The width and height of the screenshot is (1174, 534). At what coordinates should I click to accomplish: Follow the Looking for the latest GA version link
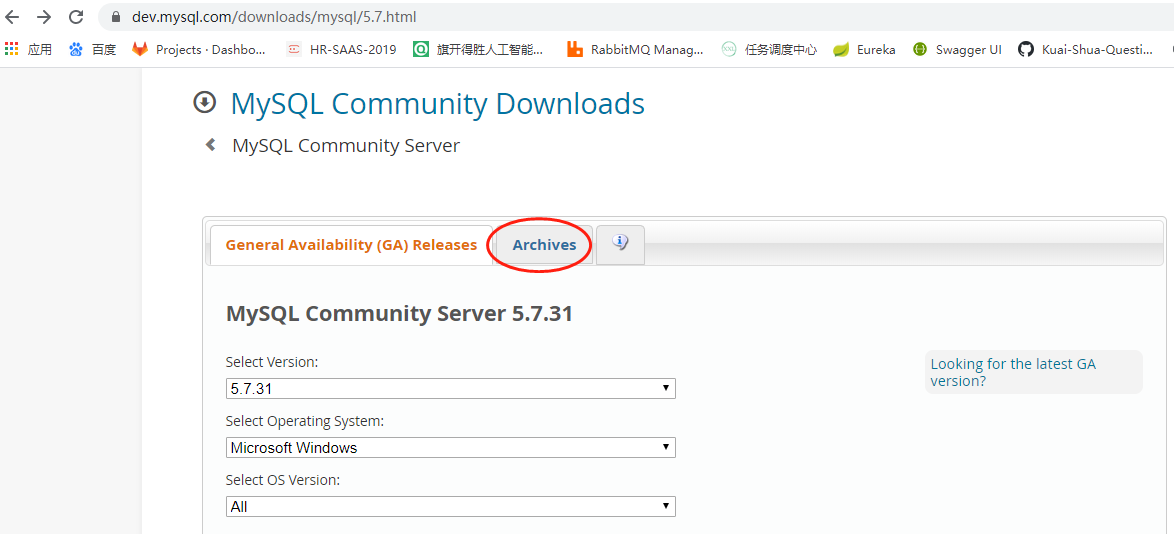(x=1013, y=372)
